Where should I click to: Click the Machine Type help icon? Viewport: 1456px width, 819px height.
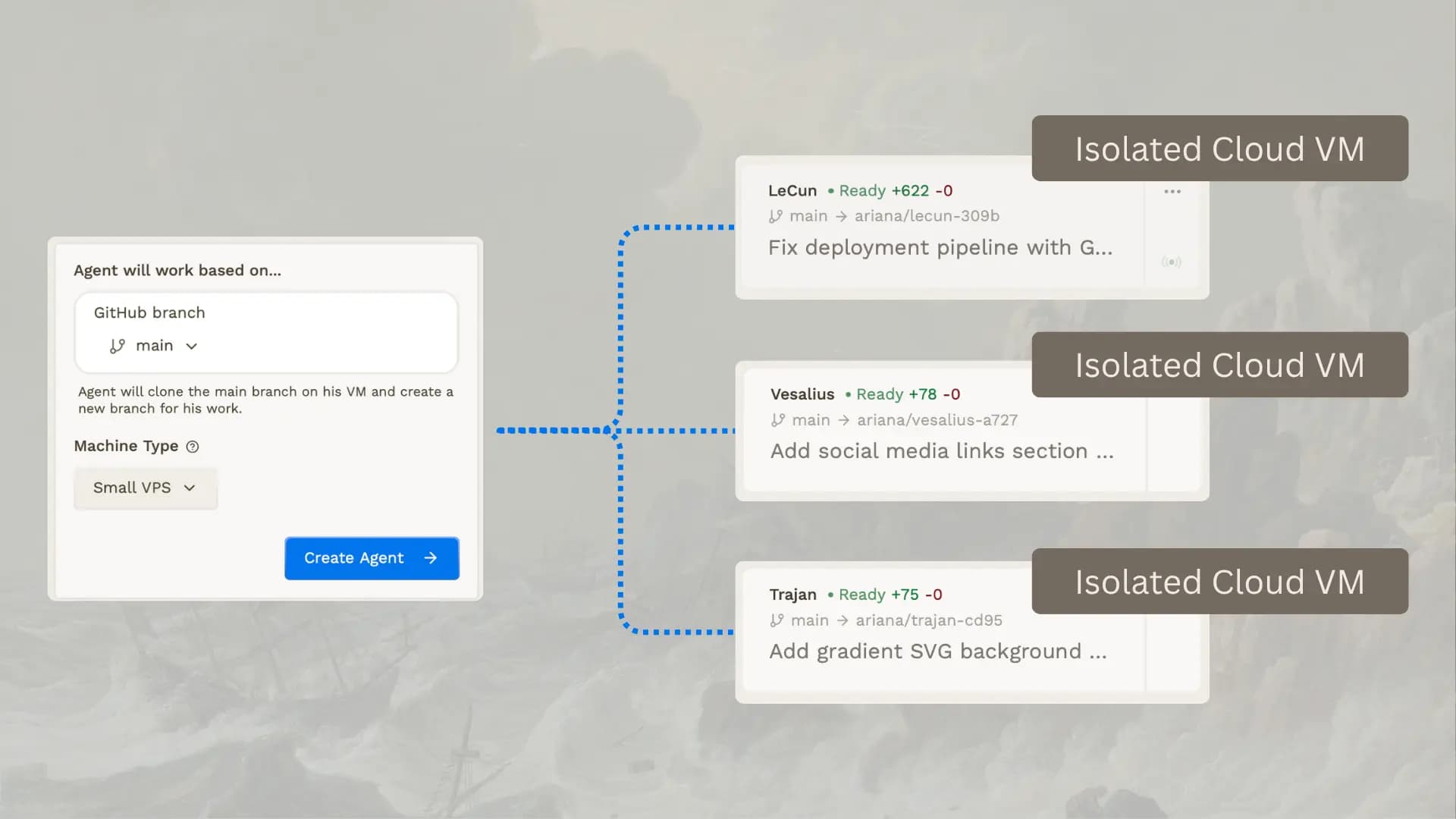193,447
